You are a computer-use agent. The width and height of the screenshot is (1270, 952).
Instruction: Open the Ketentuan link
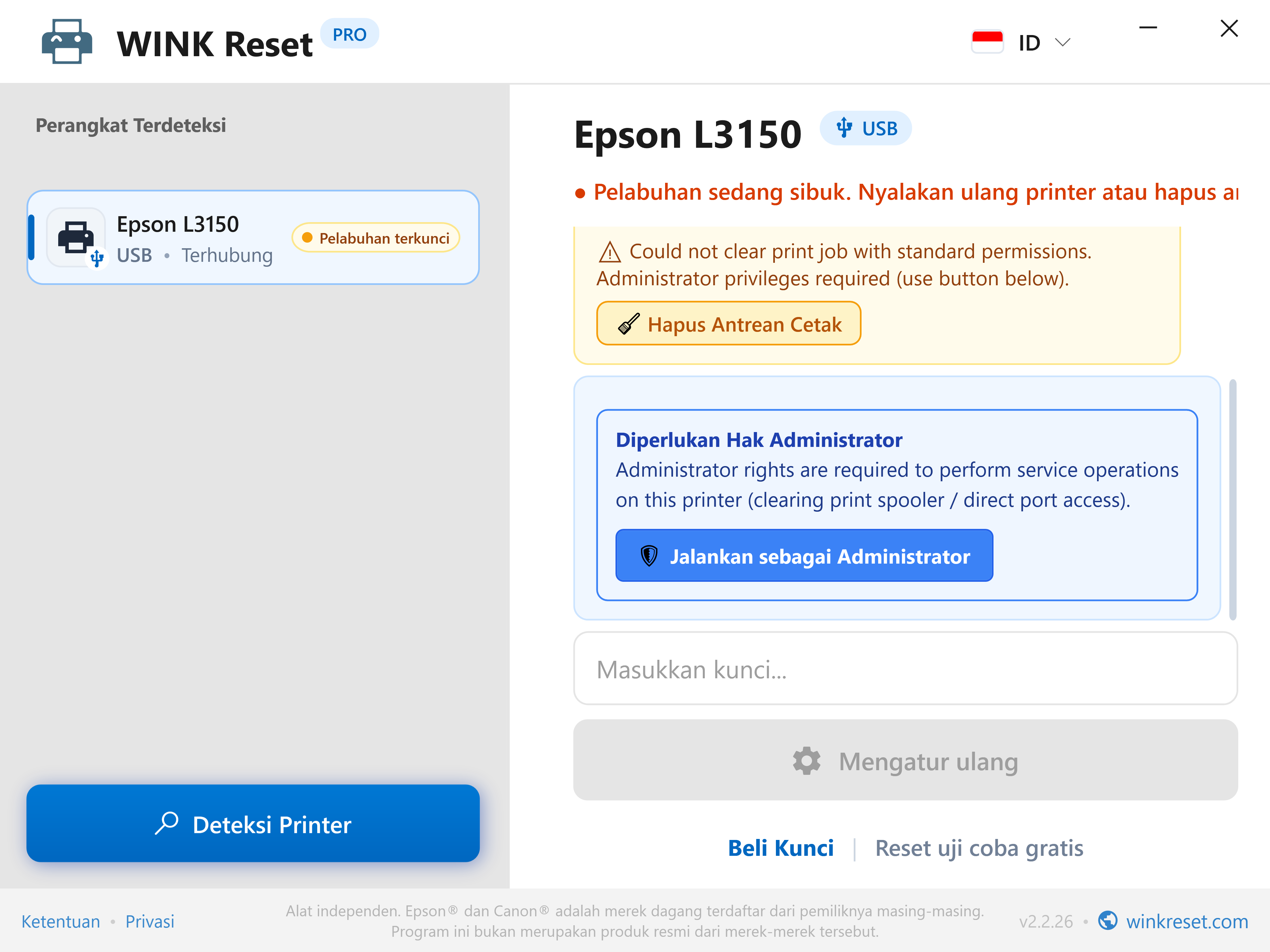(x=60, y=921)
